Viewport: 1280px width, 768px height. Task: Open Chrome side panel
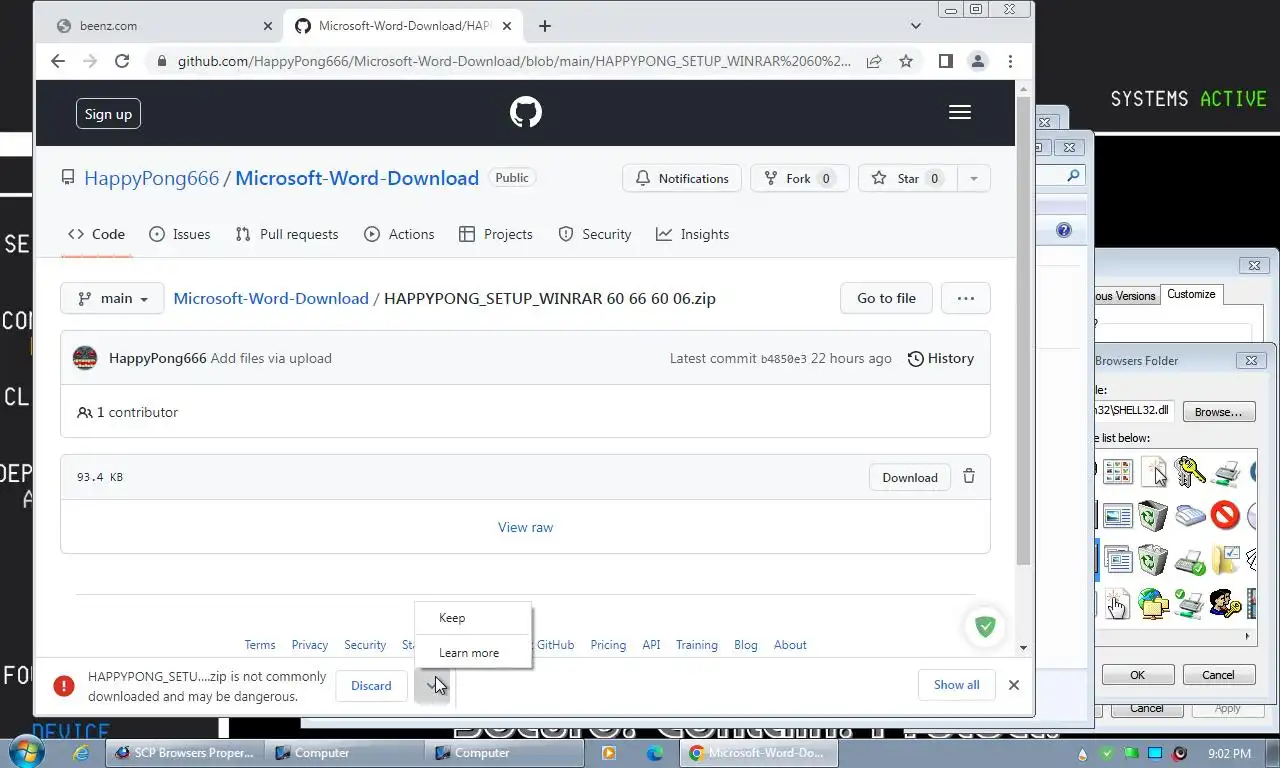tap(946, 61)
